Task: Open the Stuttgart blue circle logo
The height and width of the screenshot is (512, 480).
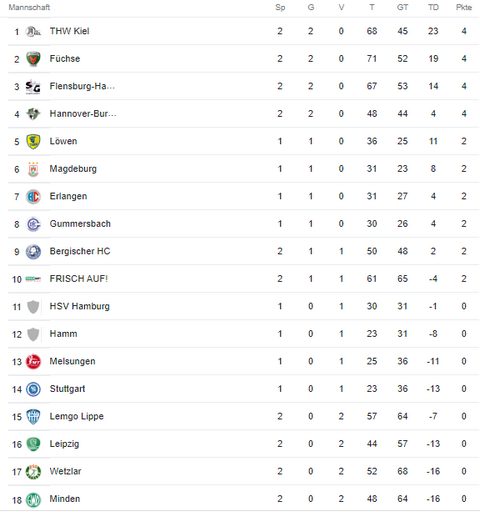Action: [33, 389]
